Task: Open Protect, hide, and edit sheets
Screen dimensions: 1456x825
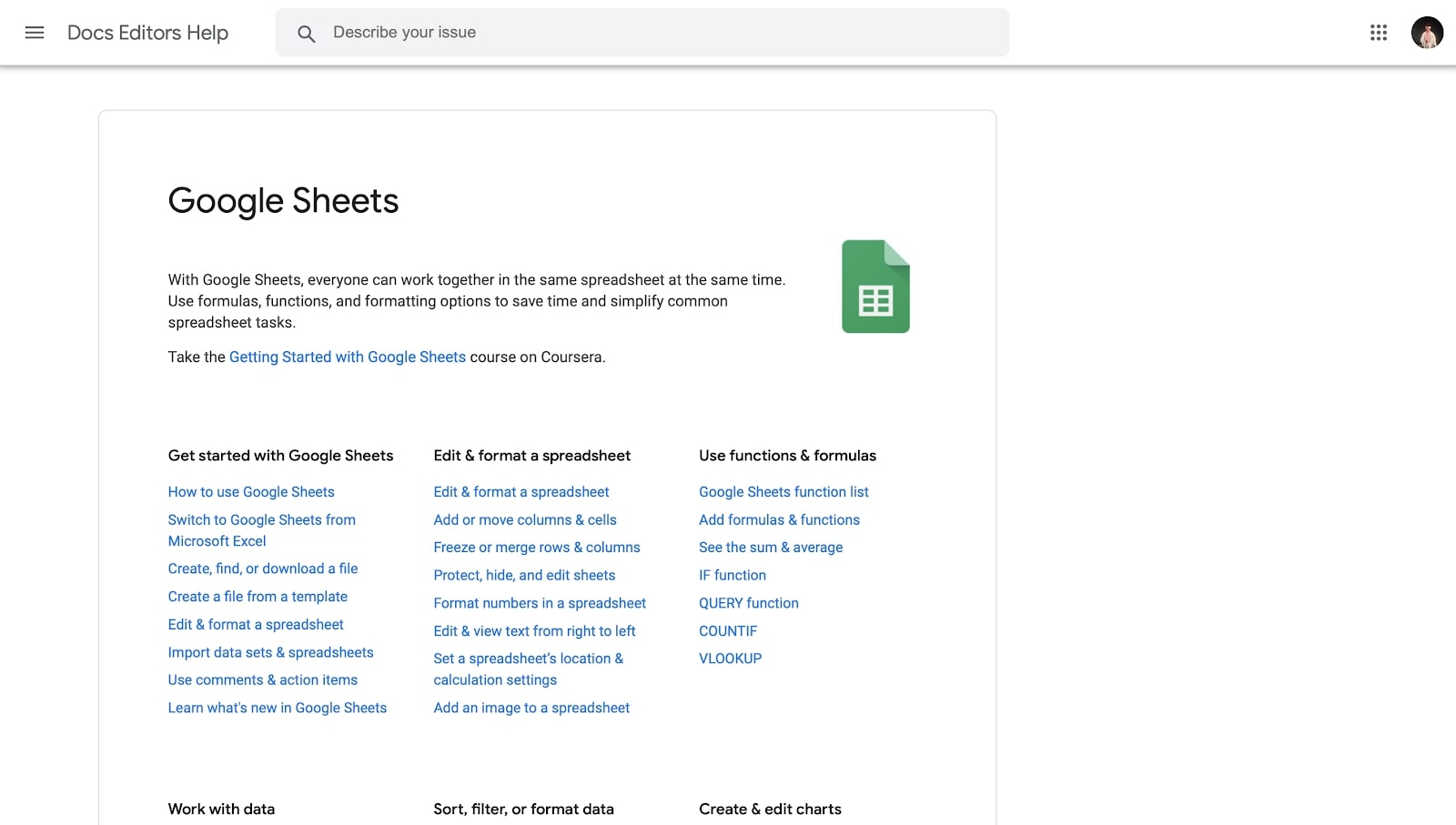Action: (524, 576)
